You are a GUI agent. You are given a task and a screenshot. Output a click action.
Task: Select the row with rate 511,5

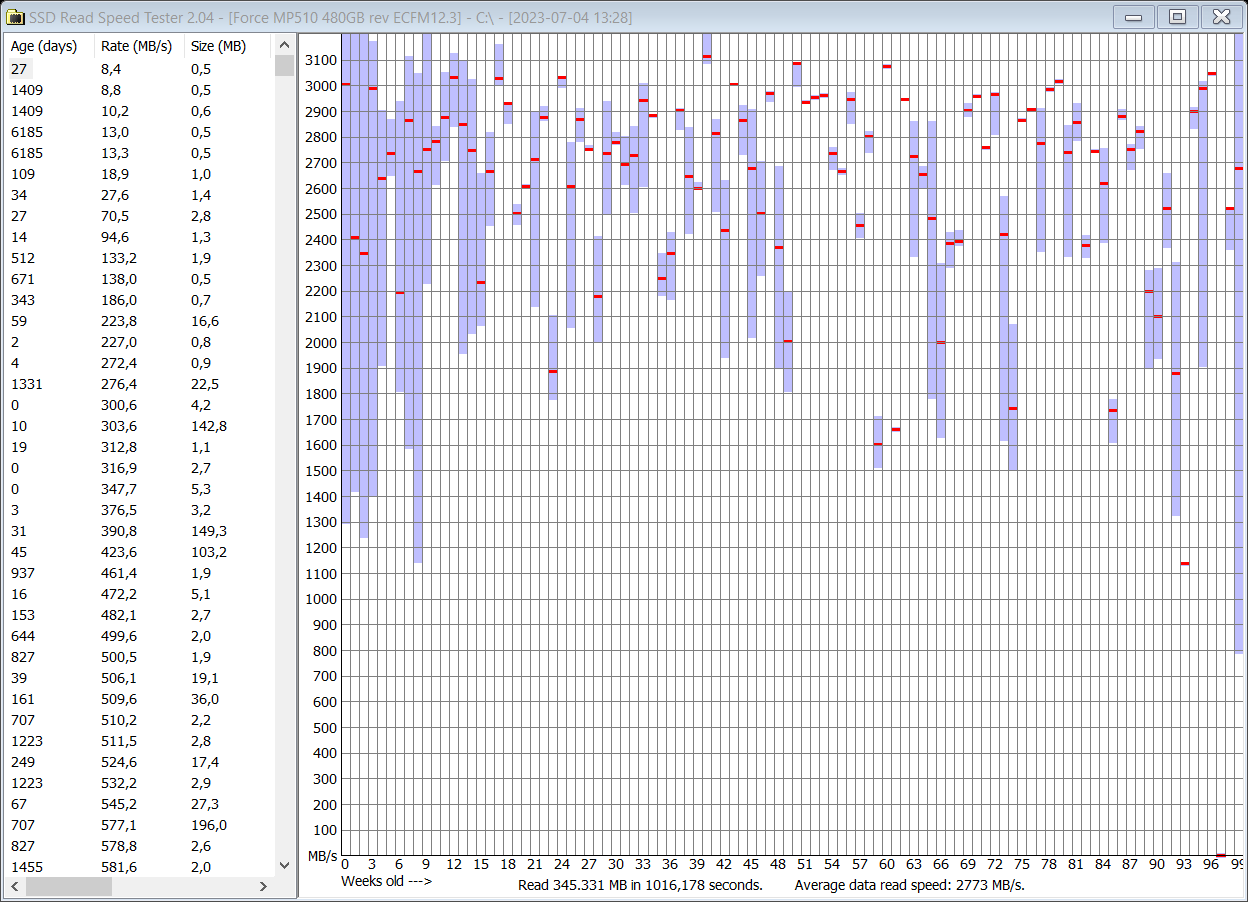139,741
